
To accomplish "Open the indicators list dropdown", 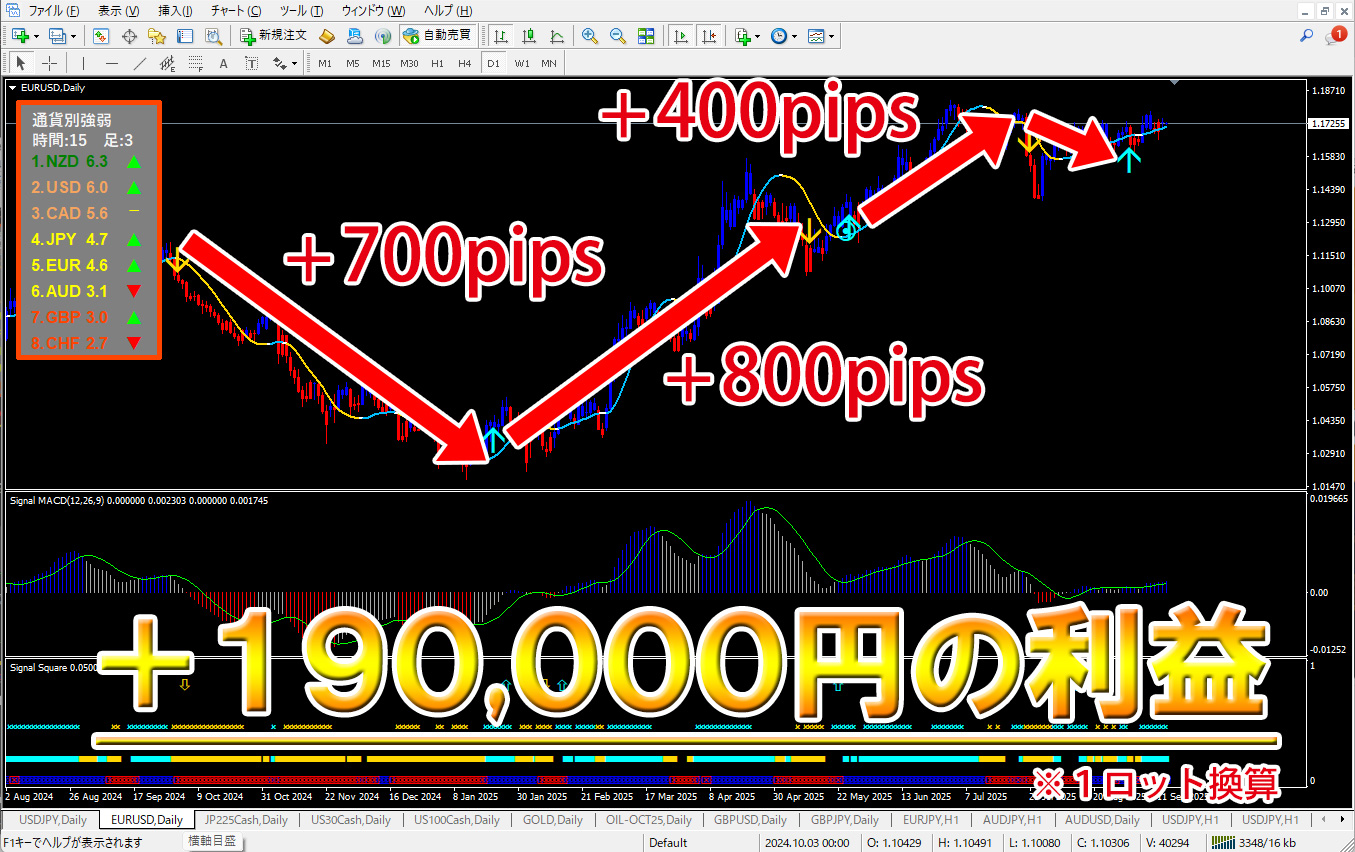I will (x=747, y=36).
